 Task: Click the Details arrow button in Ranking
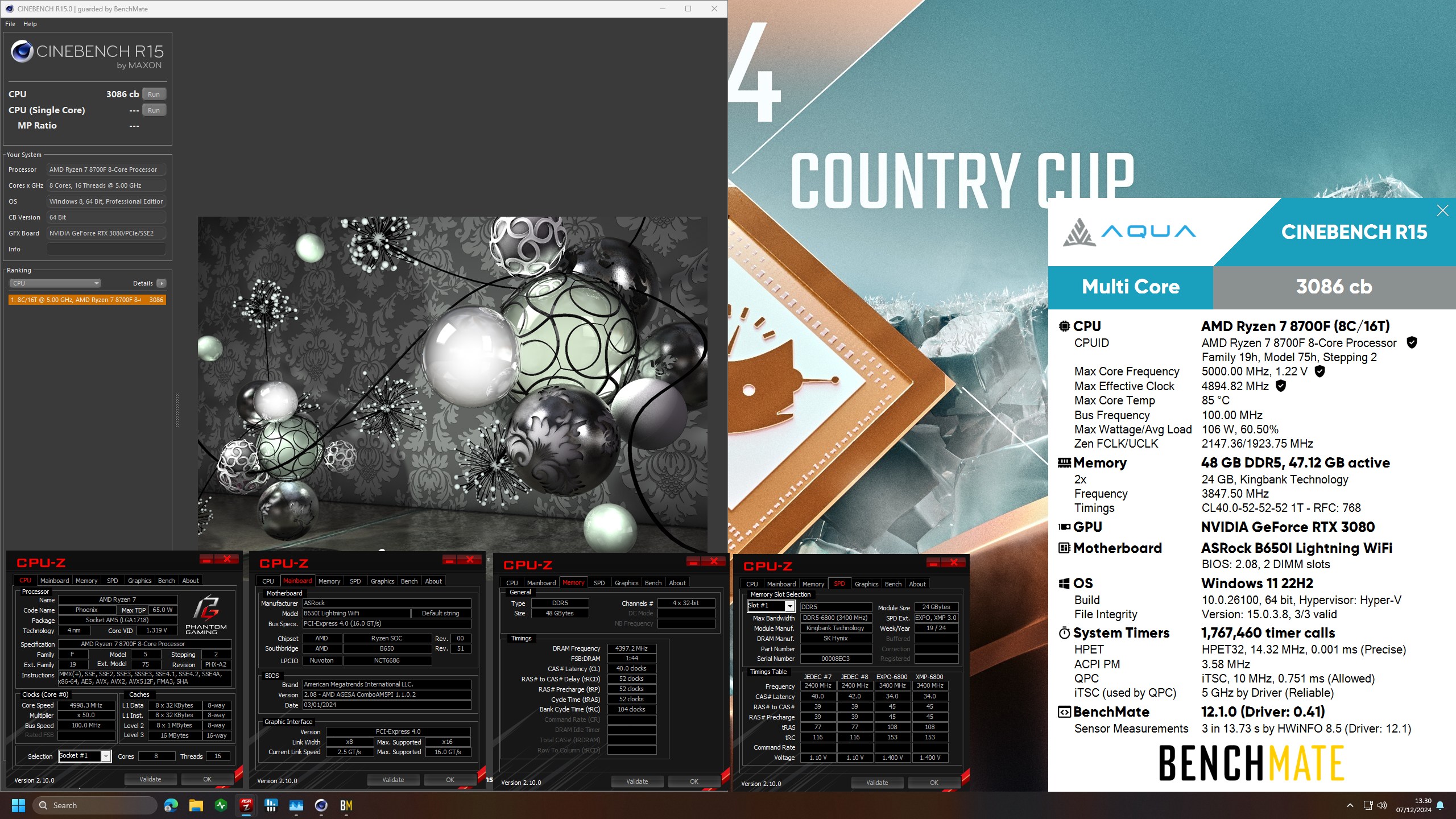pos(162,283)
